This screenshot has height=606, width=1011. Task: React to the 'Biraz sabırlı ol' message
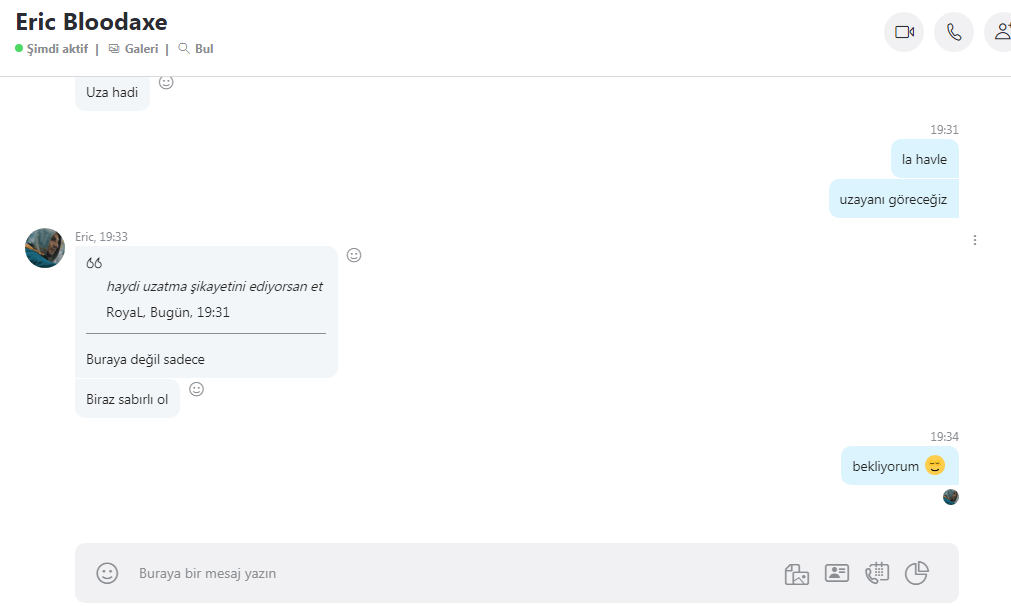coord(197,389)
